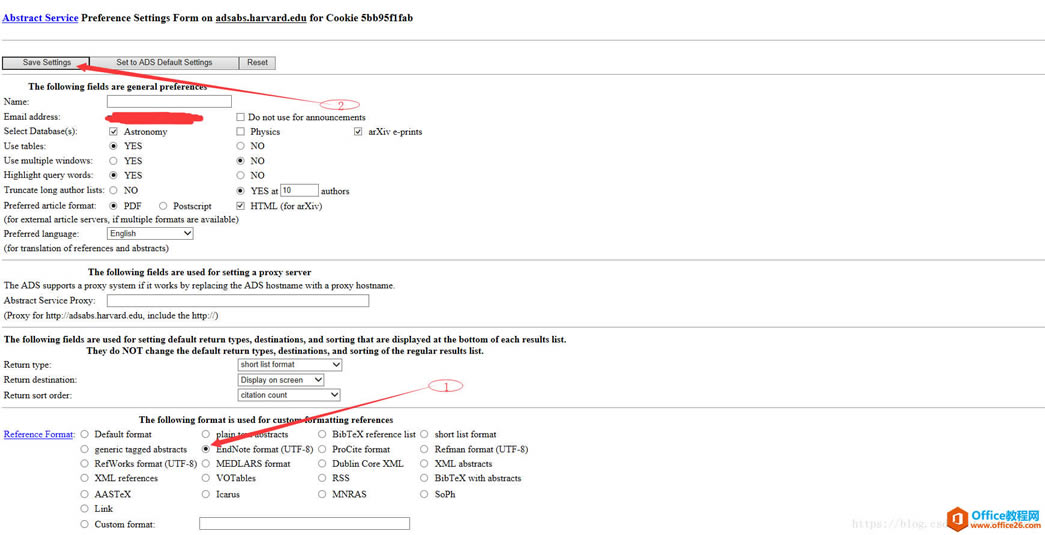The width and height of the screenshot is (1045, 535).
Task: Open the Return sort order dropdown
Action: 289,395
